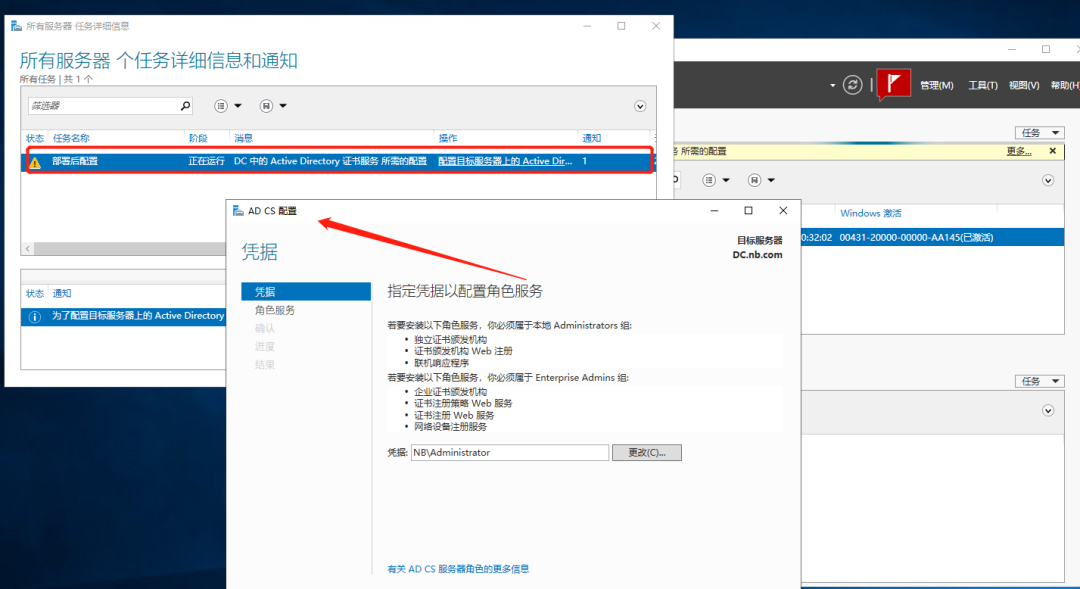The image size is (1080, 589).
Task: Open the 配置目标服务器上的 Active Directory link
Action: coord(505,161)
